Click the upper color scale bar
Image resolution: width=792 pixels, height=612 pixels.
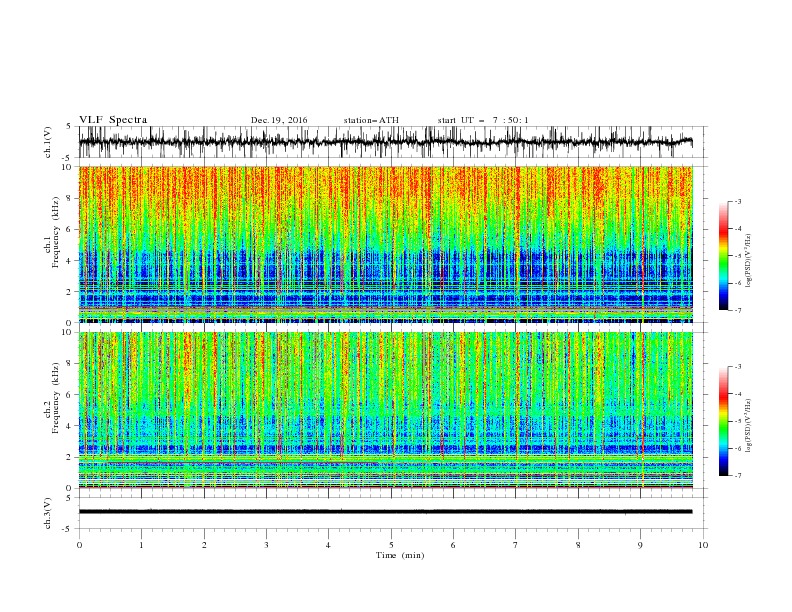(x=723, y=256)
